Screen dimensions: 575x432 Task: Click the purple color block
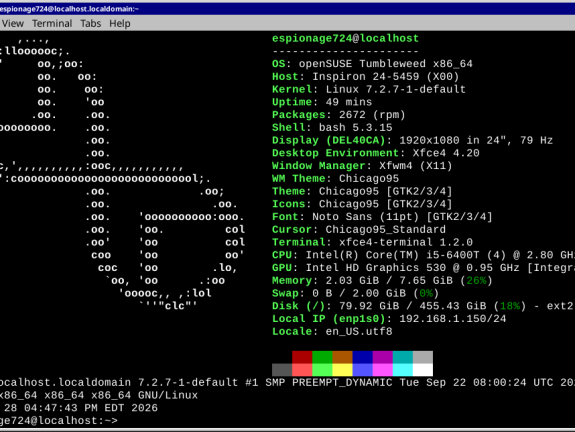[x=383, y=357]
